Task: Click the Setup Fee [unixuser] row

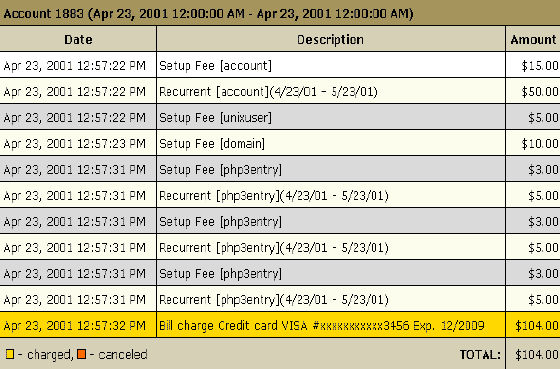Action: (280, 118)
